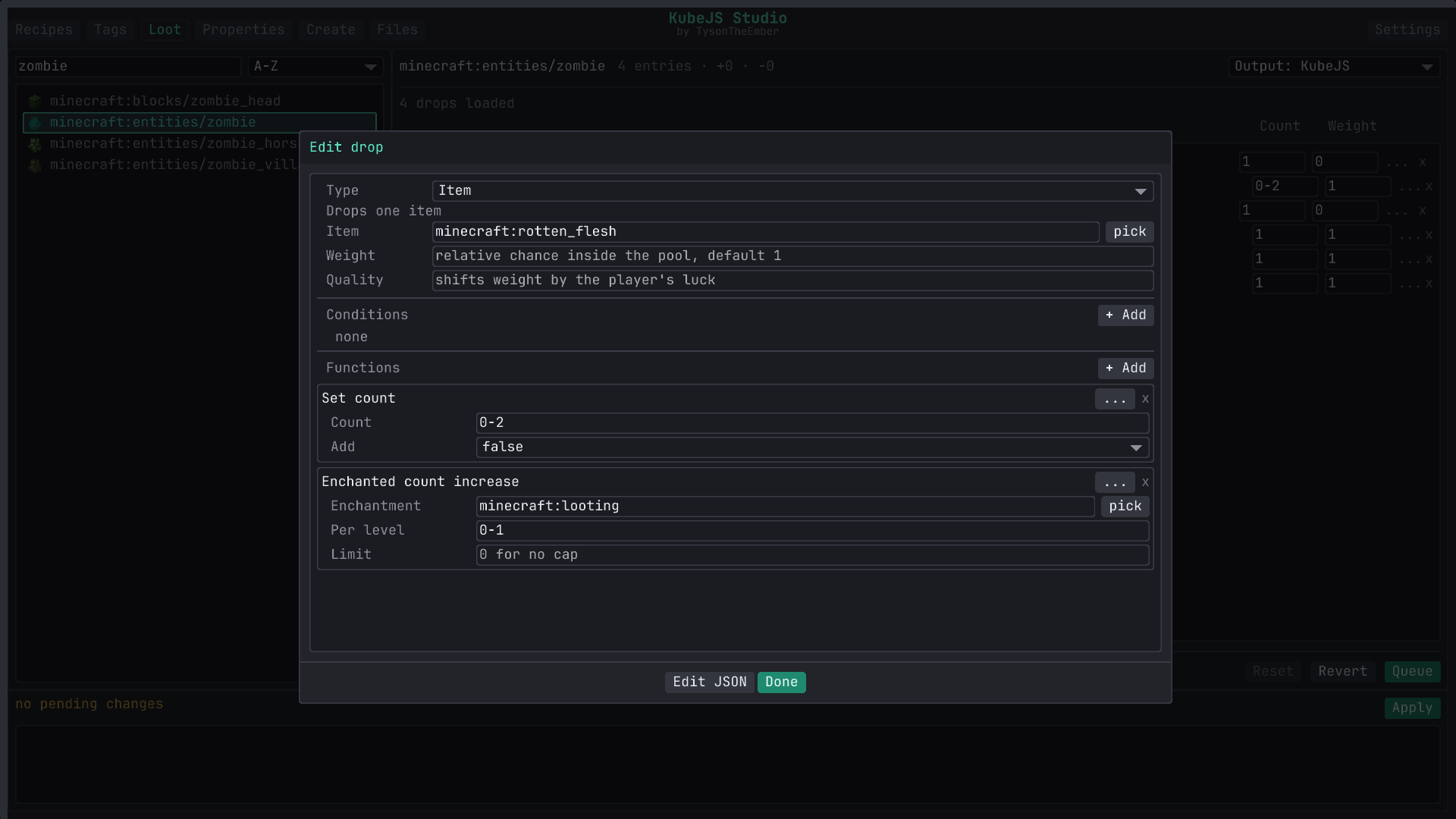
Task: Click the zombie spawn egg icon in the list
Action: 34,122
